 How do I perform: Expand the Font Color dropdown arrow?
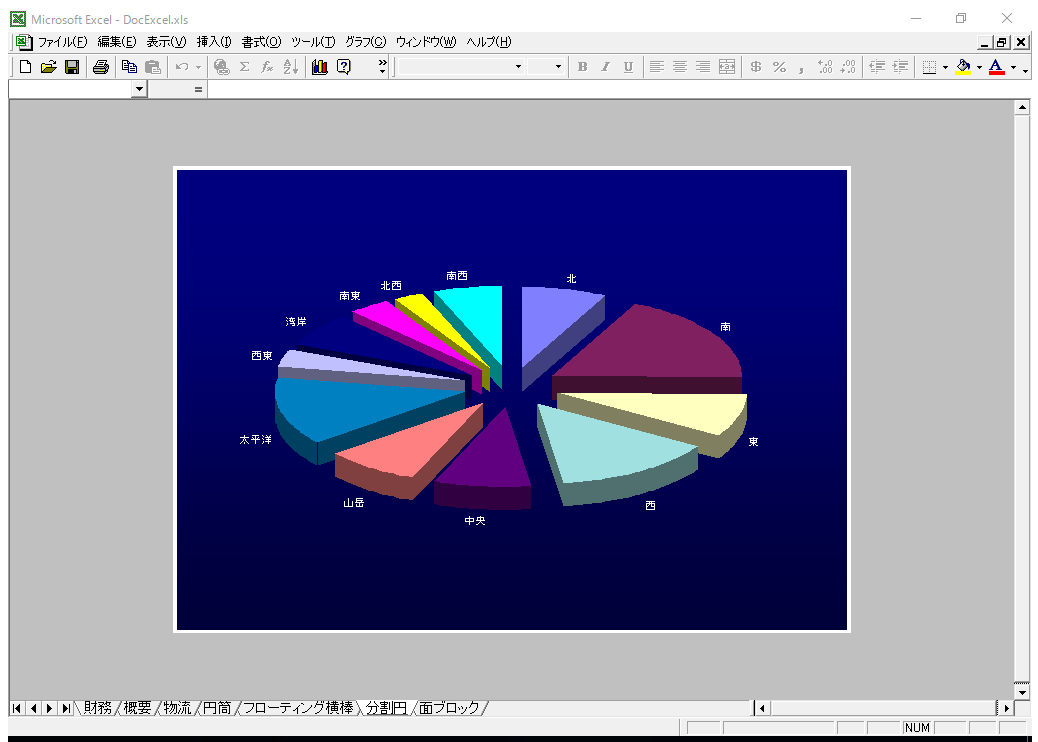tap(1013, 68)
